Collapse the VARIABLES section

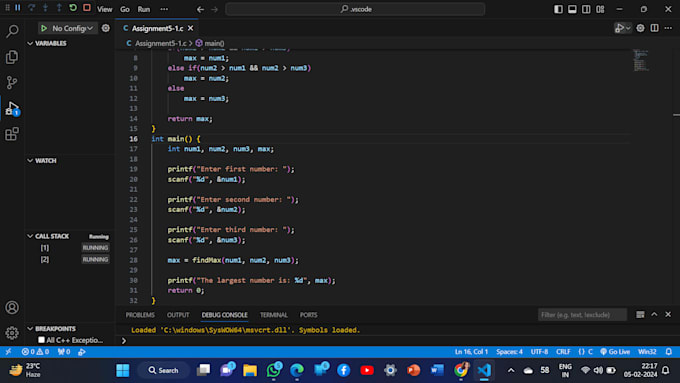[30, 43]
